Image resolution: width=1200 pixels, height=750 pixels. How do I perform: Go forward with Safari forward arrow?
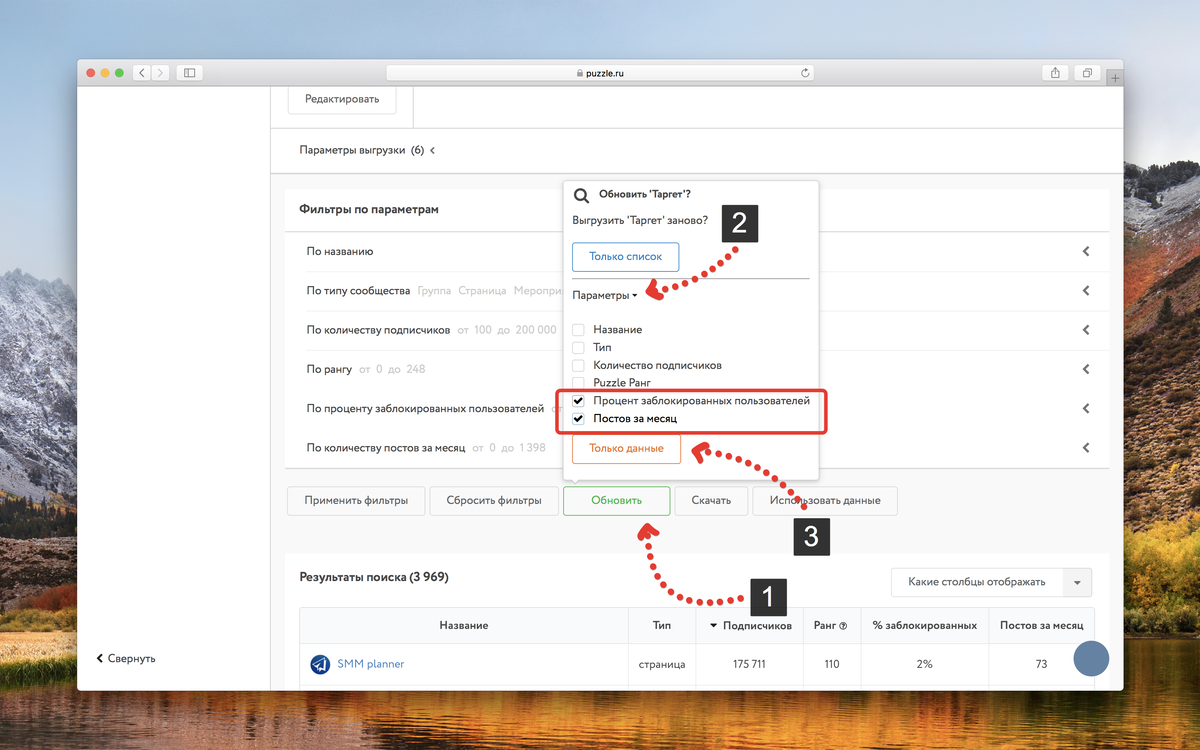(x=161, y=73)
